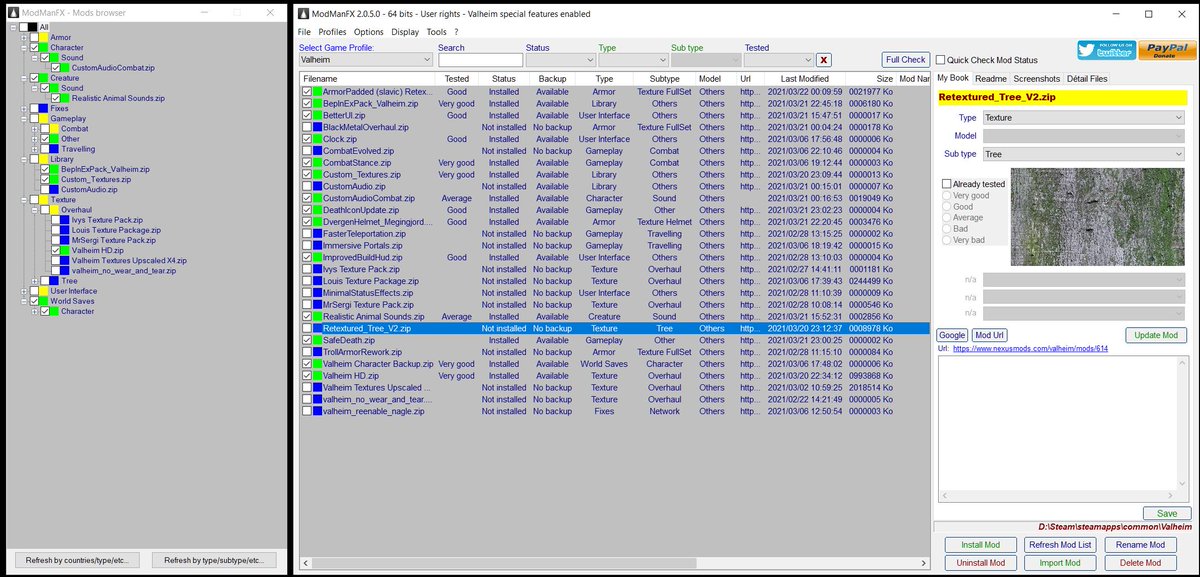Open the Display menu
Screen dimensions: 1200x577
point(405,32)
